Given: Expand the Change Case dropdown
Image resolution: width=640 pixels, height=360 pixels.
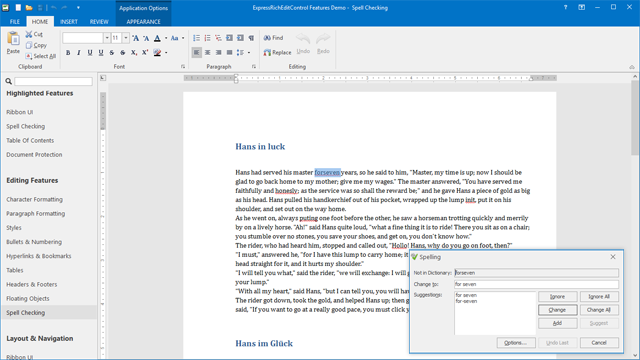Looking at the screenshot, I should coord(183,38).
